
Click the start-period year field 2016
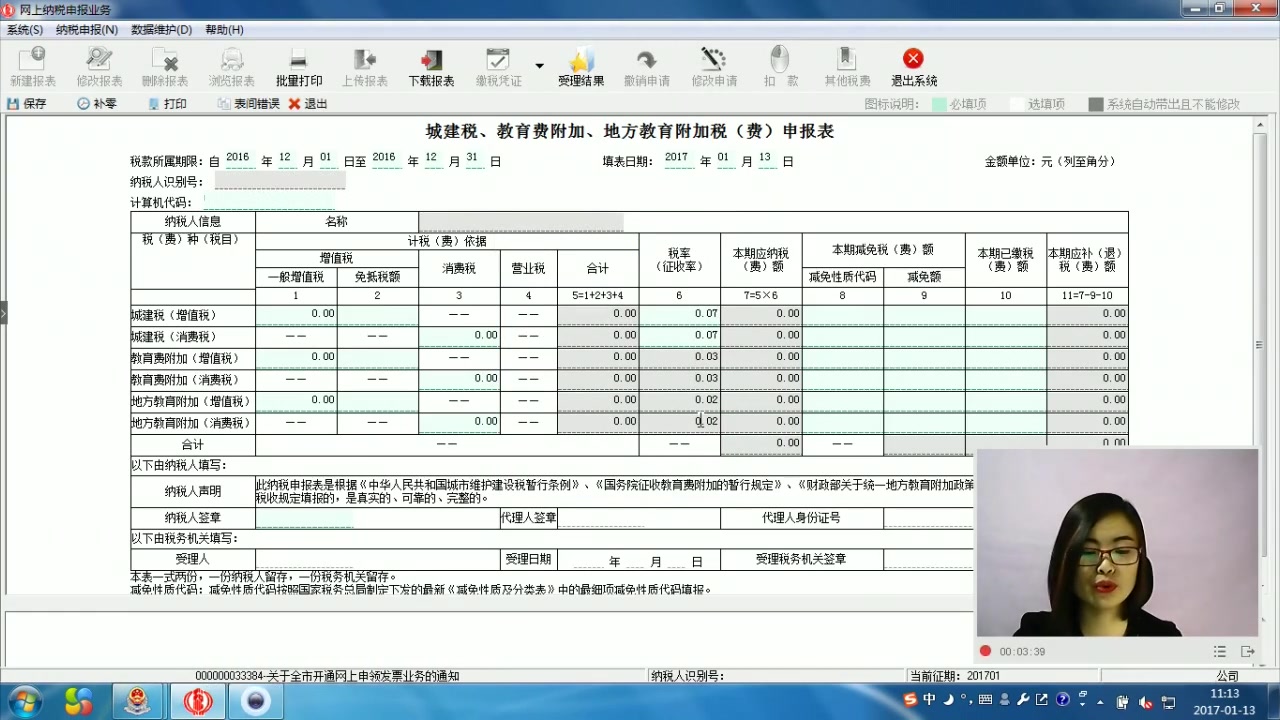click(238, 160)
